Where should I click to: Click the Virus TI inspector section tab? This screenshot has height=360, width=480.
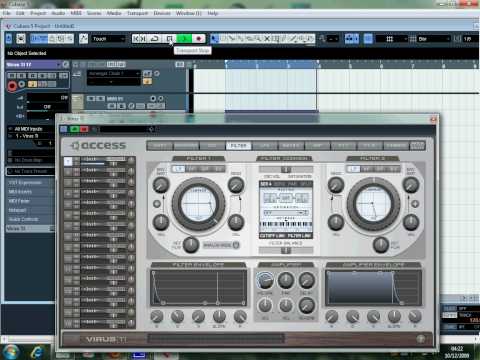pos(30,229)
